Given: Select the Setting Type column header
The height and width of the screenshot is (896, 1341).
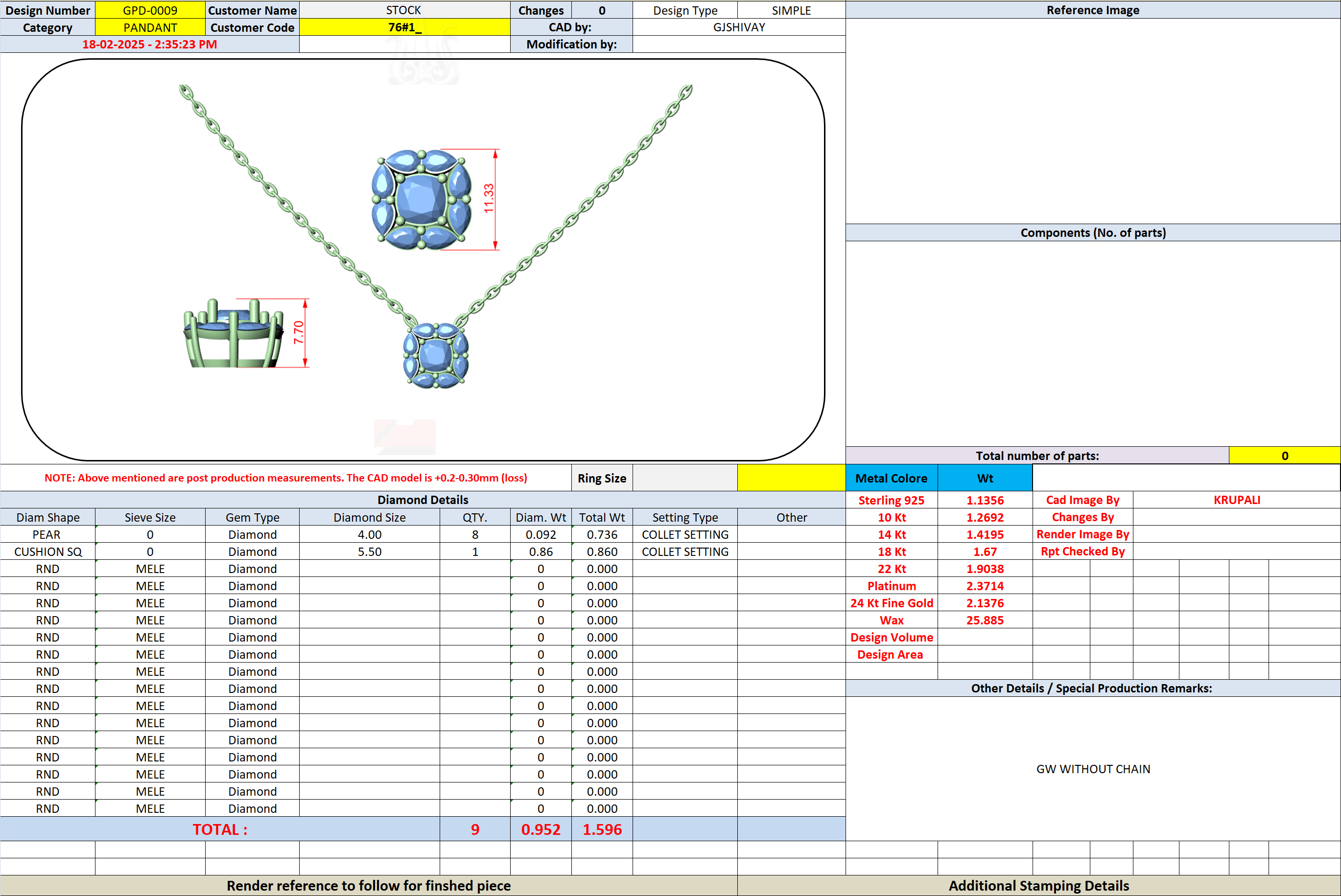Looking at the screenshot, I should coord(685,517).
